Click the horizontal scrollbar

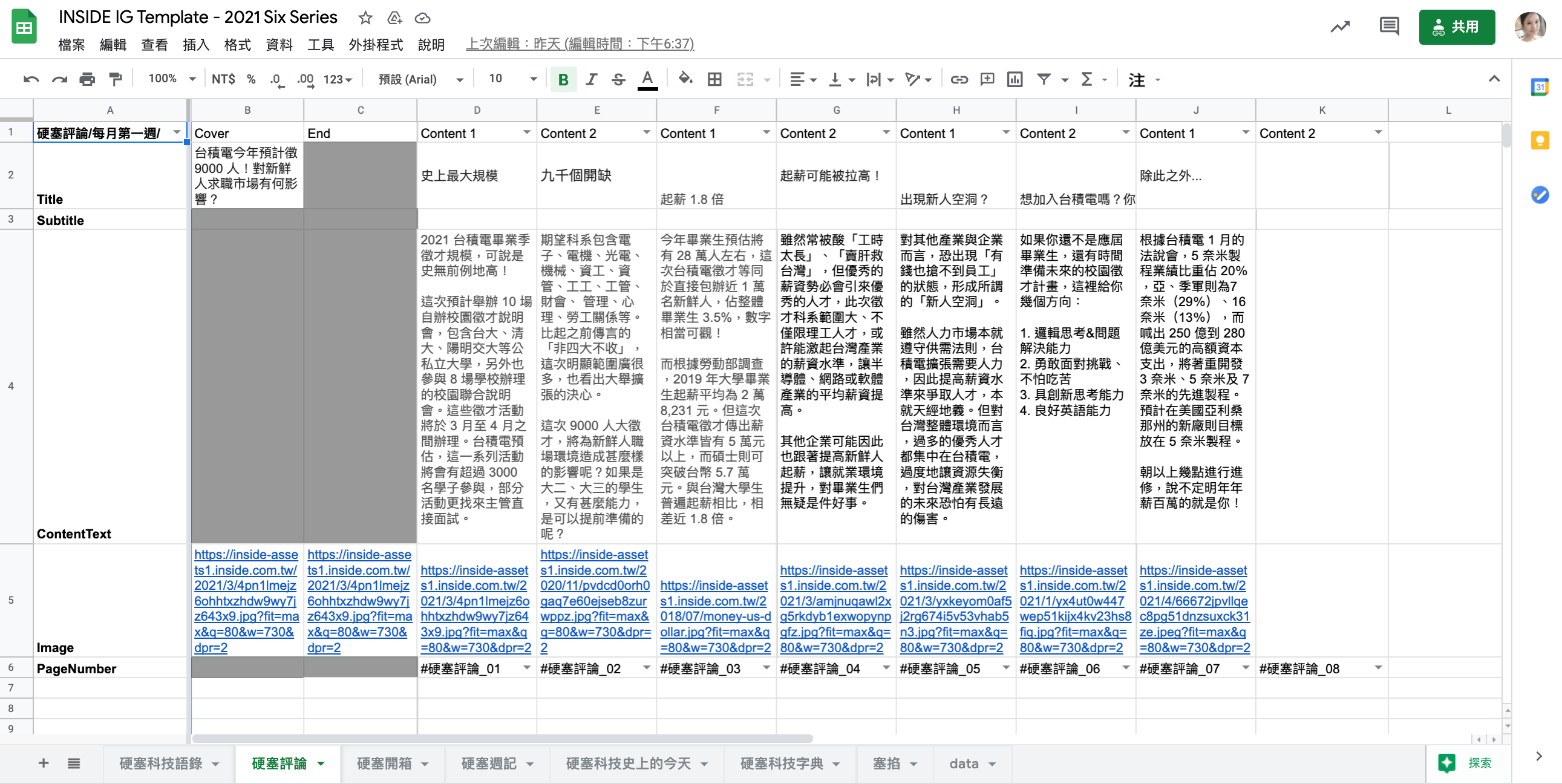pos(502,739)
